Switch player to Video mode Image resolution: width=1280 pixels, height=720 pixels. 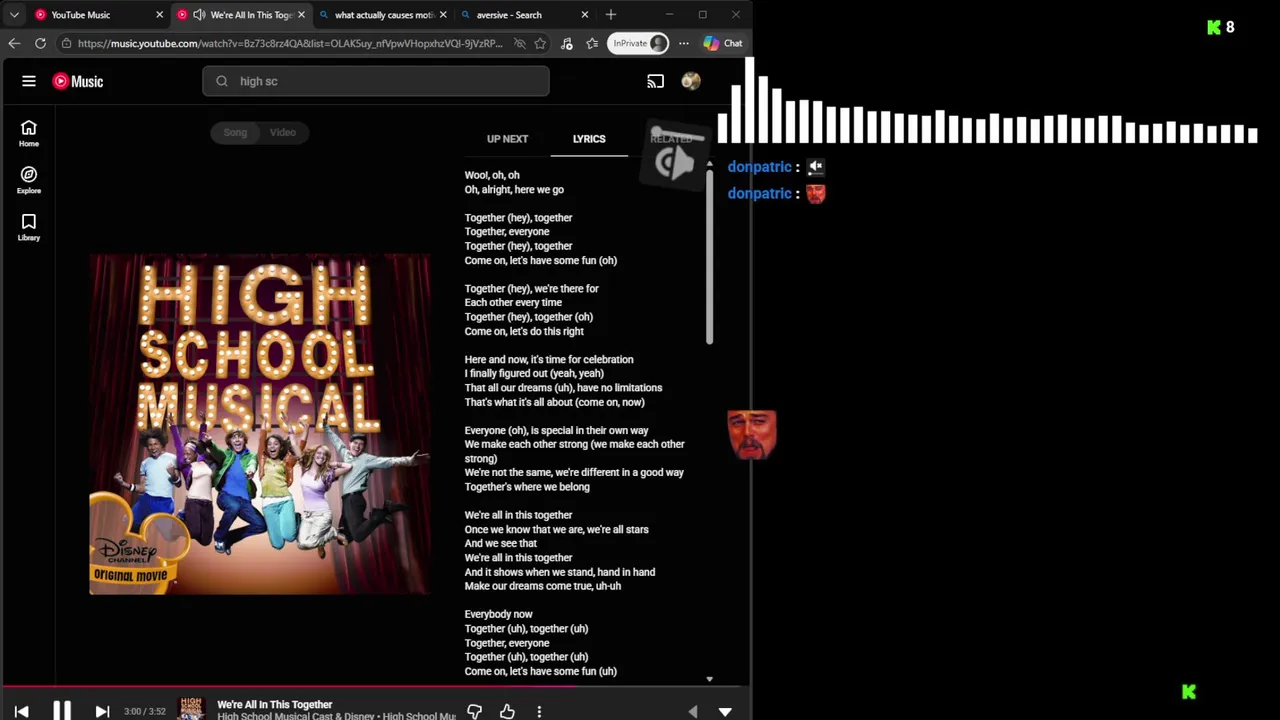tap(283, 132)
